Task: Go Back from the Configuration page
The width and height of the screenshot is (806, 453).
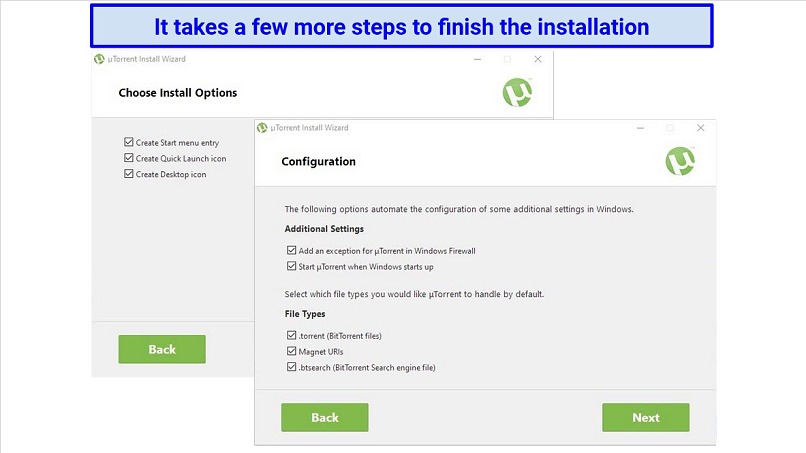Action: point(324,418)
